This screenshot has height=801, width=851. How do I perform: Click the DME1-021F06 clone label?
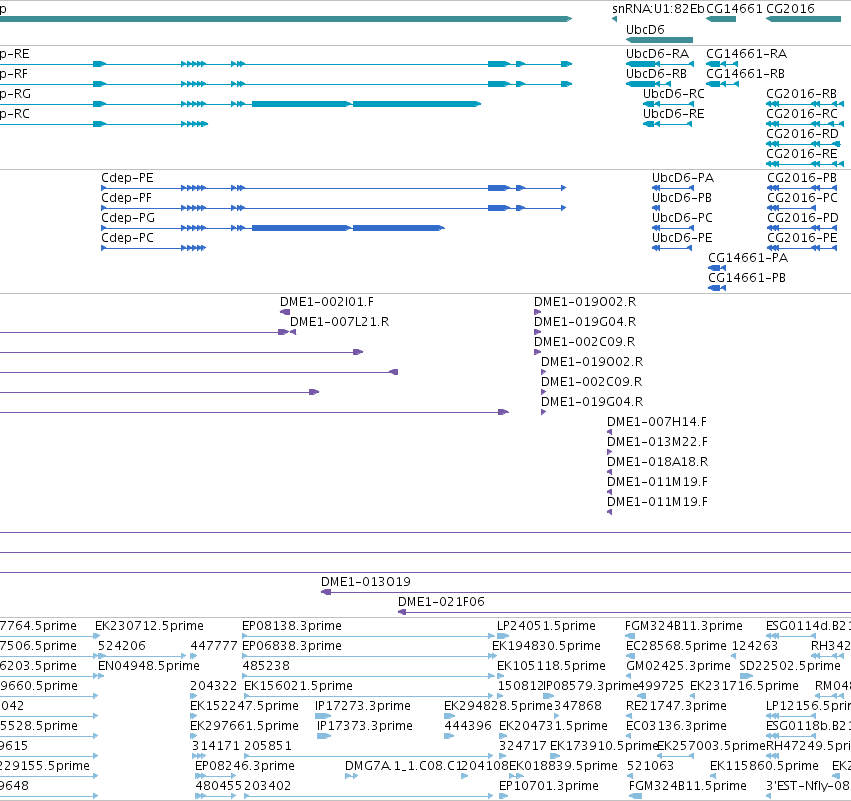click(x=441, y=602)
